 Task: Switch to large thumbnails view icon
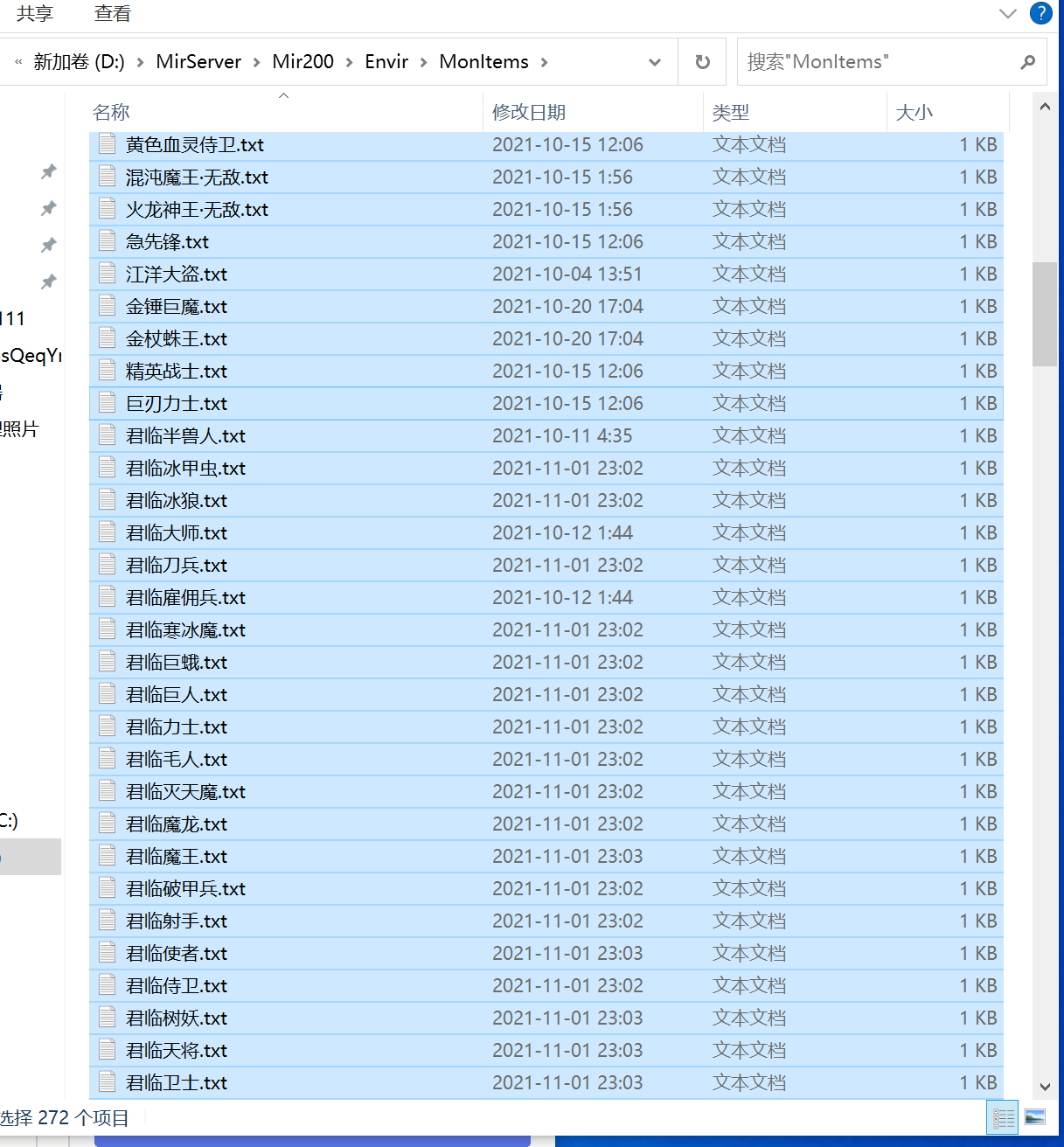pyautogui.click(x=1035, y=1117)
